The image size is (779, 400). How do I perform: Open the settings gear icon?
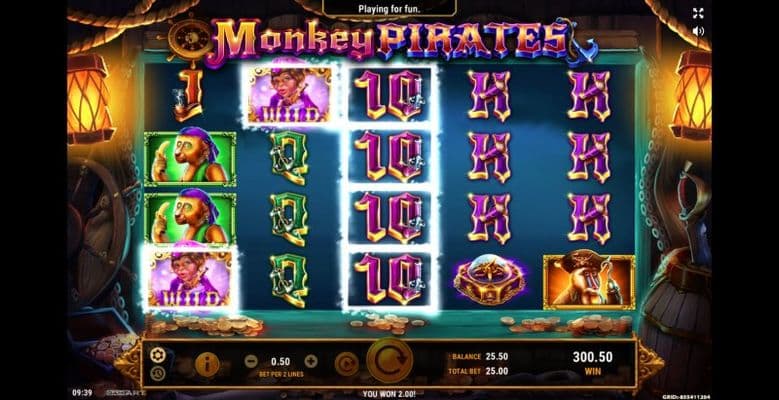click(157, 355)
